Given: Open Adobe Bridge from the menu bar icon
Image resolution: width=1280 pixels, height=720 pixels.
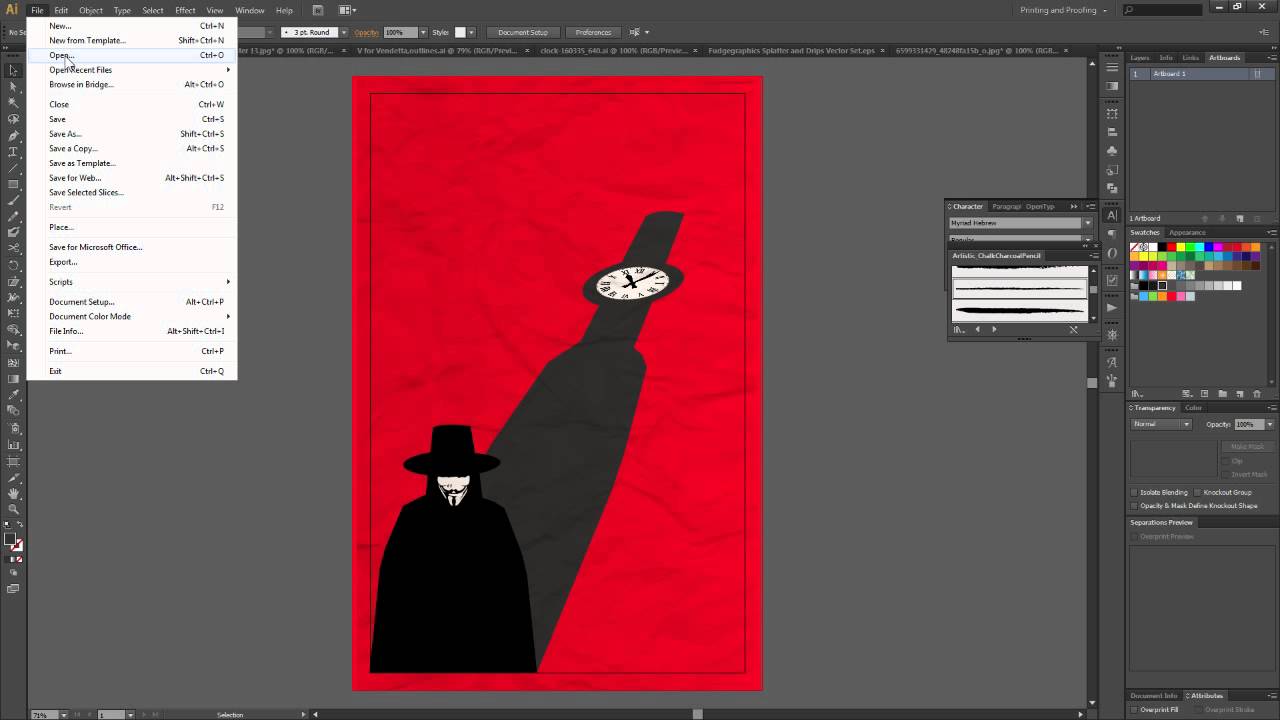Looking at the screenshot, I should 318,10.
